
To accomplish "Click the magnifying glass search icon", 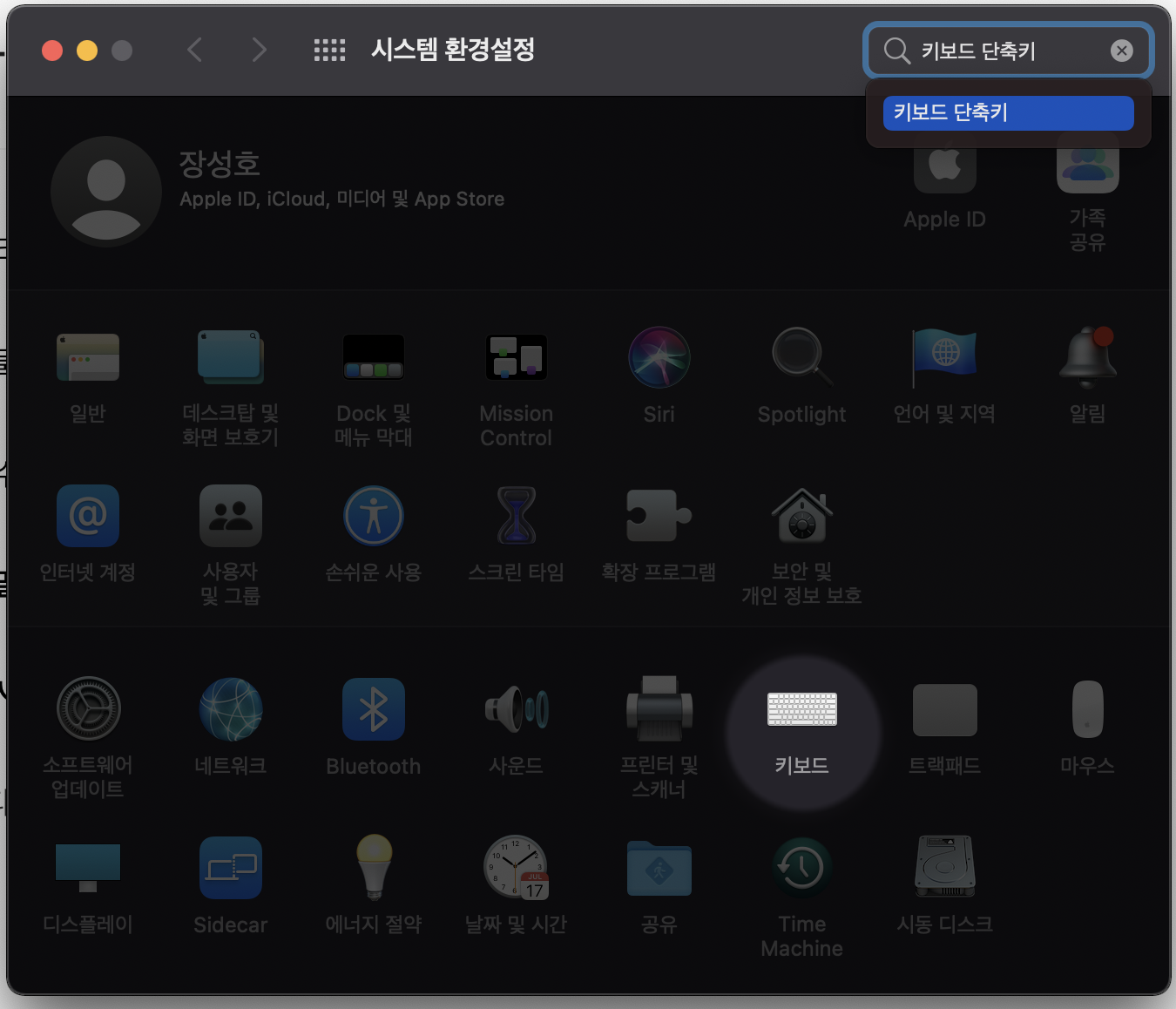I will click(x=896, y=51).
